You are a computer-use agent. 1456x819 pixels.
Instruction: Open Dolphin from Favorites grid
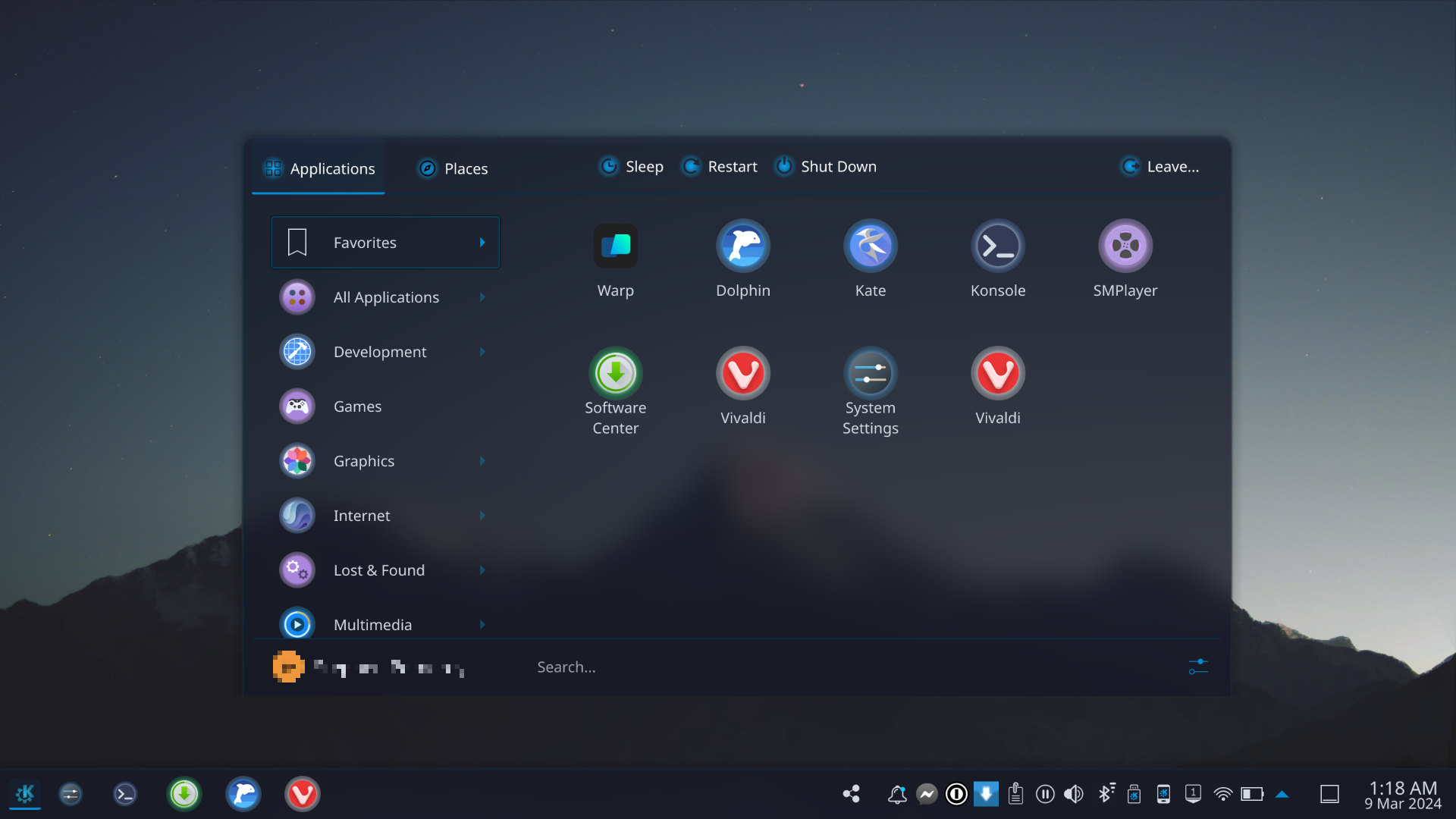tap(742, 247)
